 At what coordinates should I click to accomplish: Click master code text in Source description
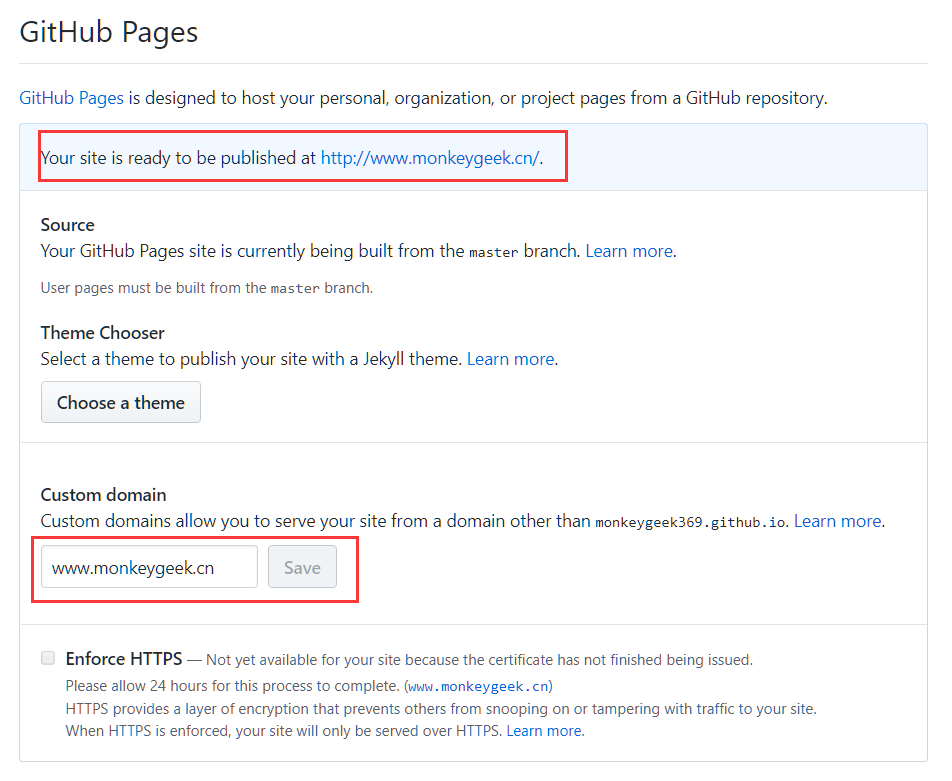494,252
